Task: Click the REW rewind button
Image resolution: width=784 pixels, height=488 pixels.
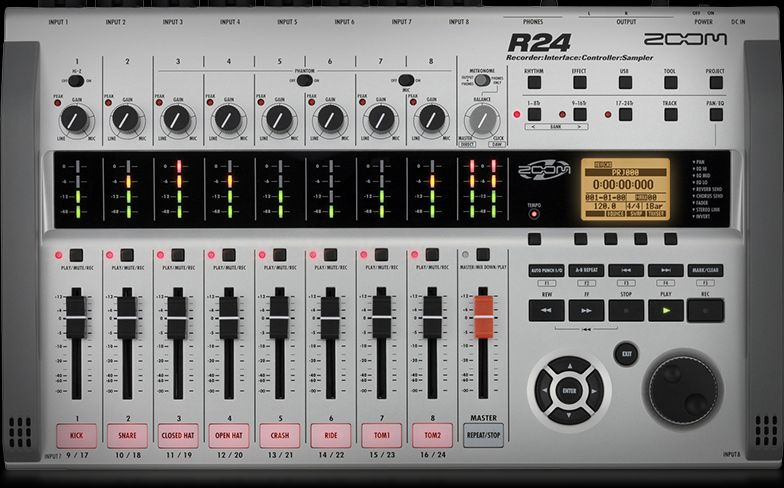Action: pos(546,311)
